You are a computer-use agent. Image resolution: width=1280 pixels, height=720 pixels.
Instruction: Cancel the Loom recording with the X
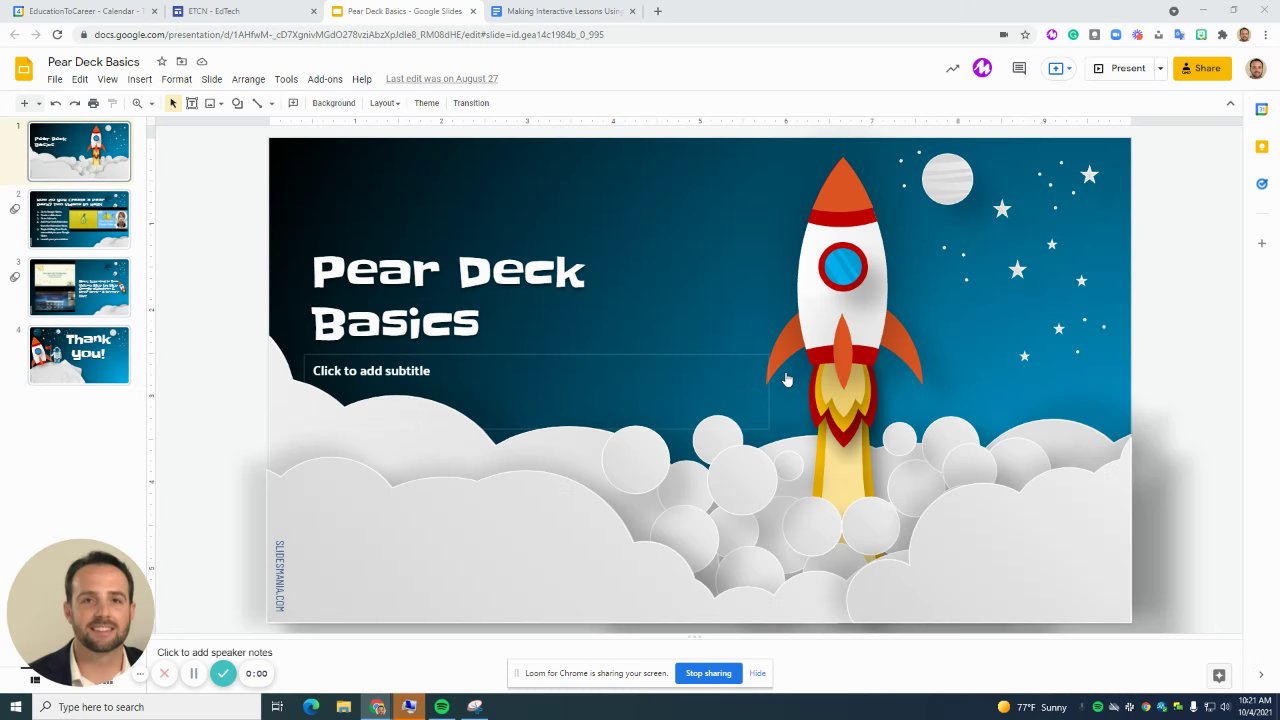click(x=165, y=674)
